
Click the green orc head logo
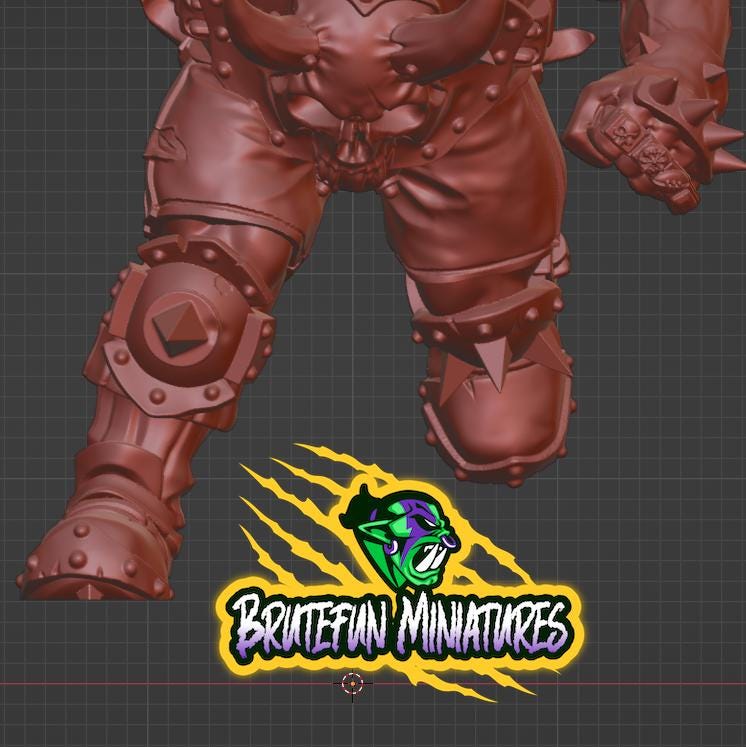coord(403,537)
